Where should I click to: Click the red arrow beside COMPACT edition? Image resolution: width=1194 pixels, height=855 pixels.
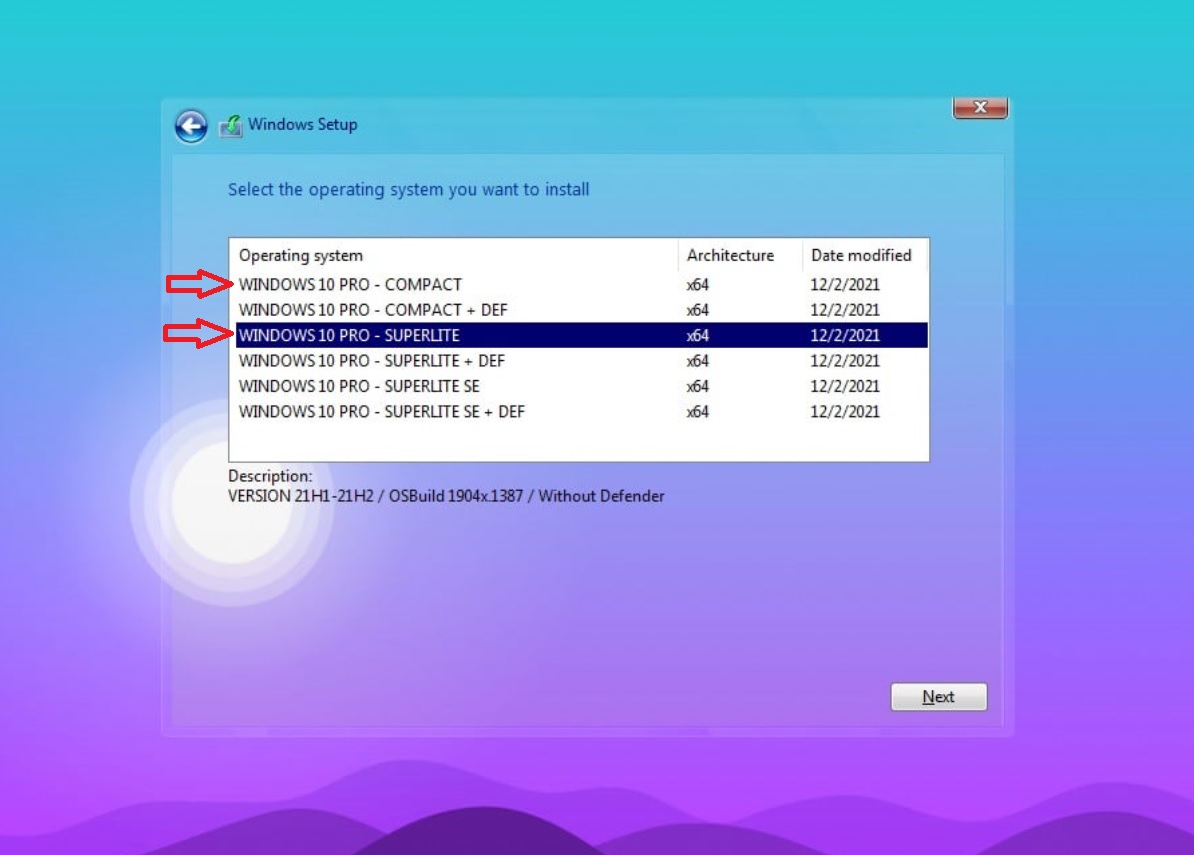click(x=199, y=285)
